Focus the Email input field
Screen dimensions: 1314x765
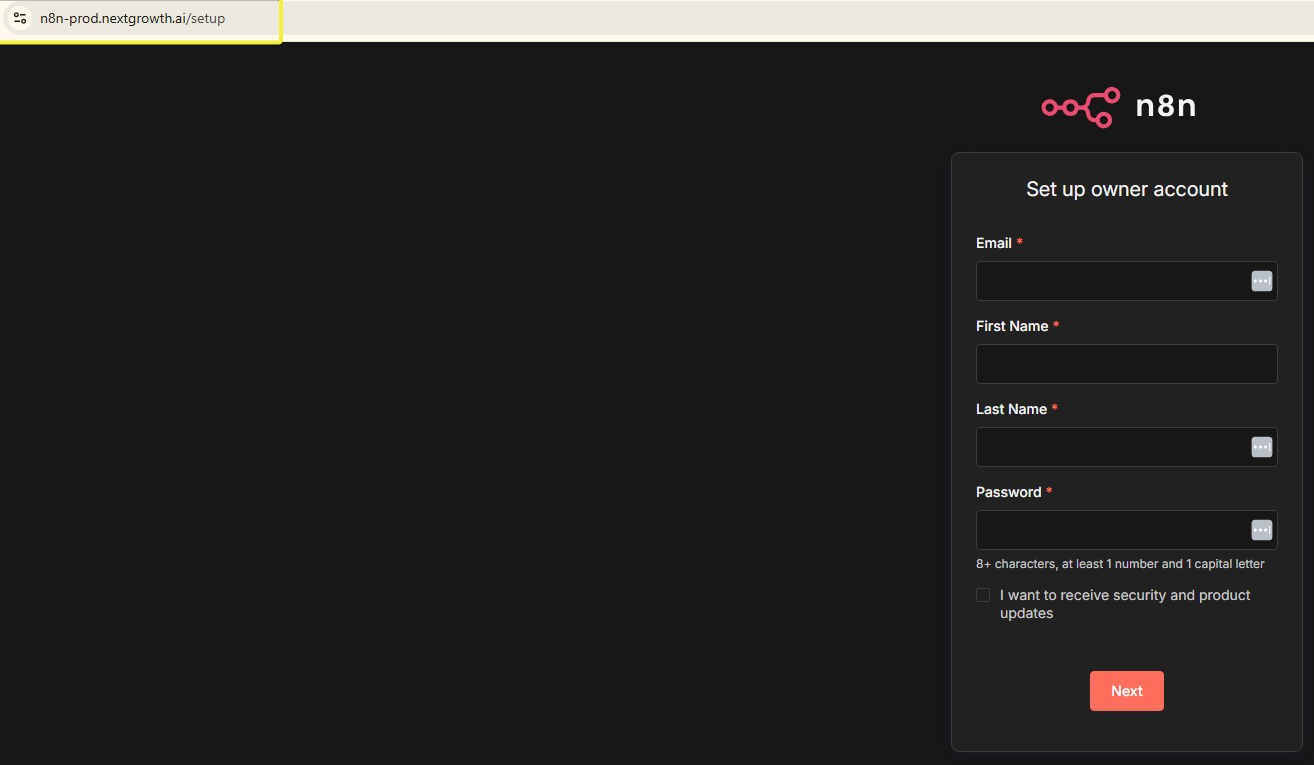(1110, 281)
